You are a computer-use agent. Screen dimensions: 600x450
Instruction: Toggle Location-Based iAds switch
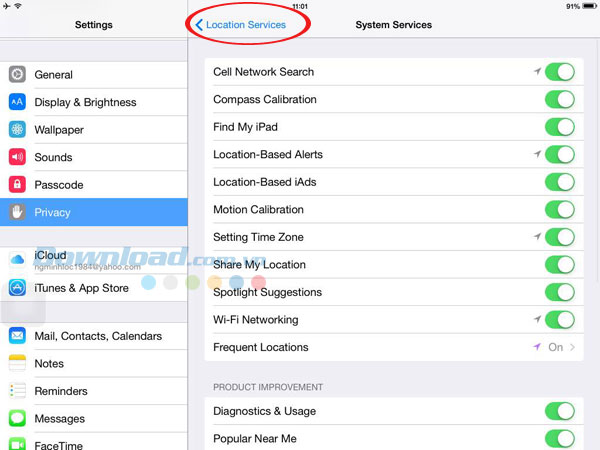560,182
